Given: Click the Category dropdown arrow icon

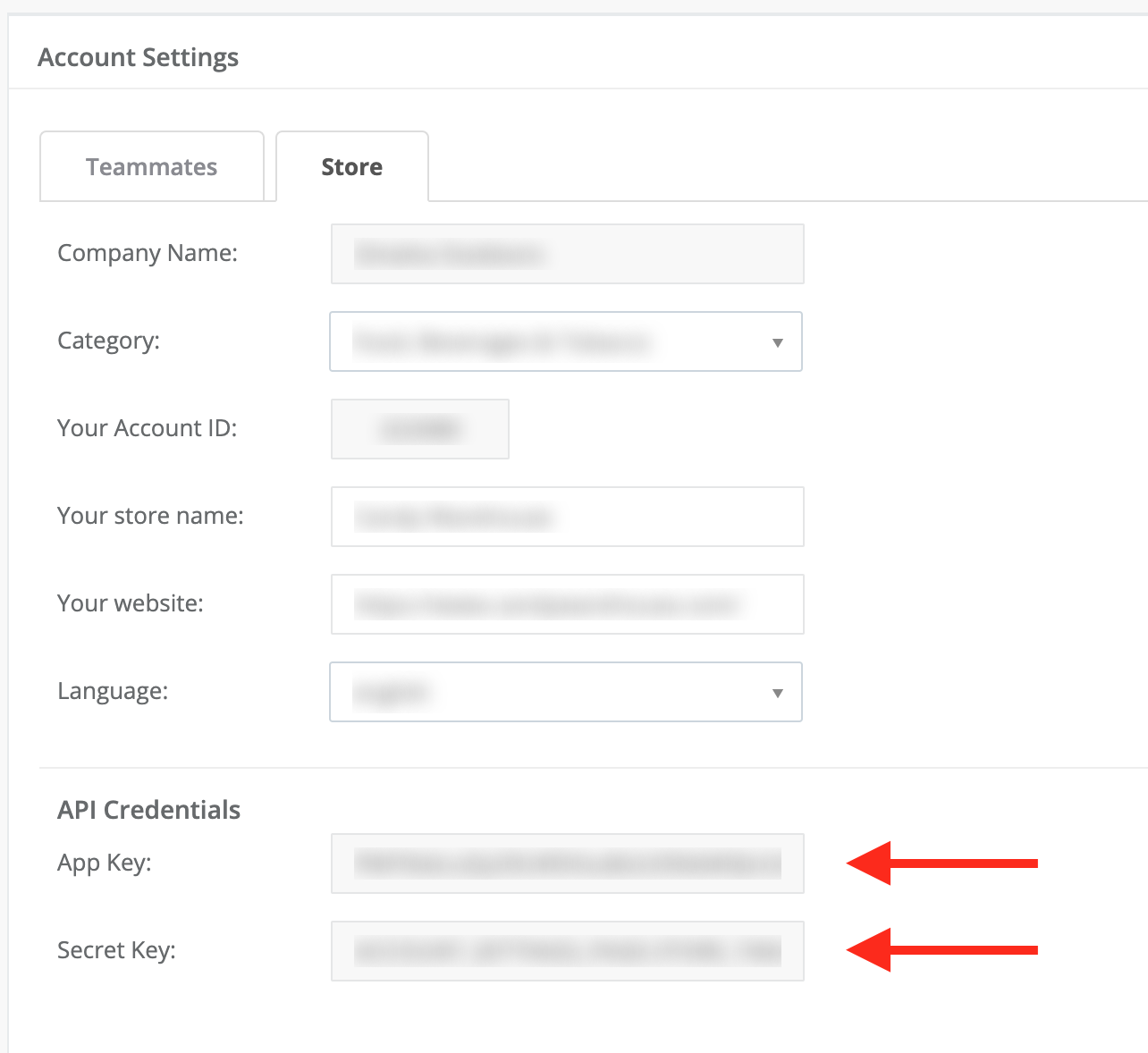Looking at the screenshot, I should point(777,342).
